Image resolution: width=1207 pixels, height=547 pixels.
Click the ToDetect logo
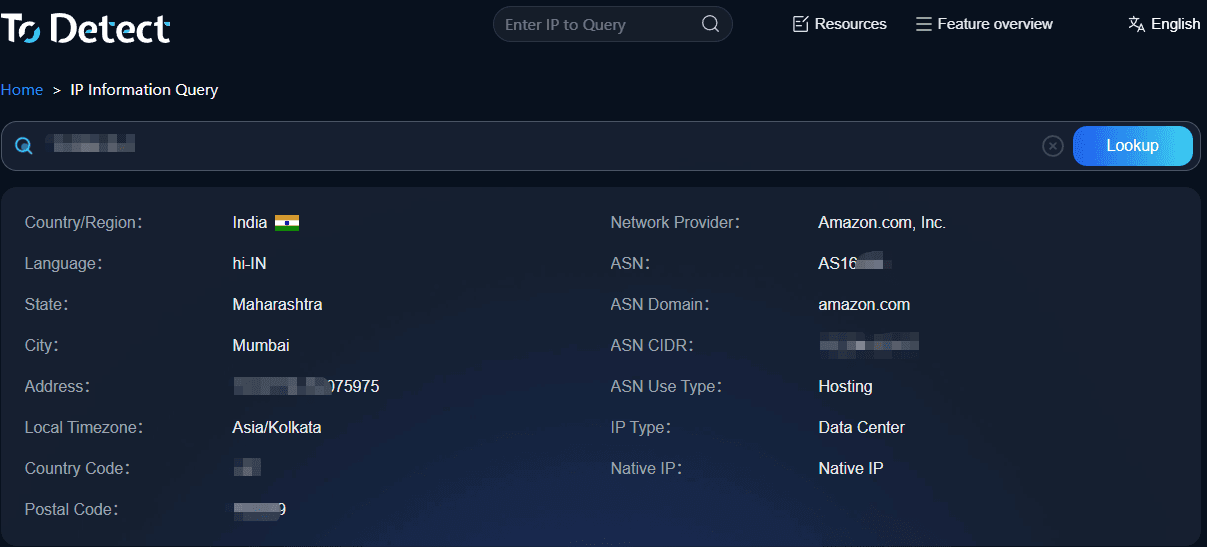point(86,28)
